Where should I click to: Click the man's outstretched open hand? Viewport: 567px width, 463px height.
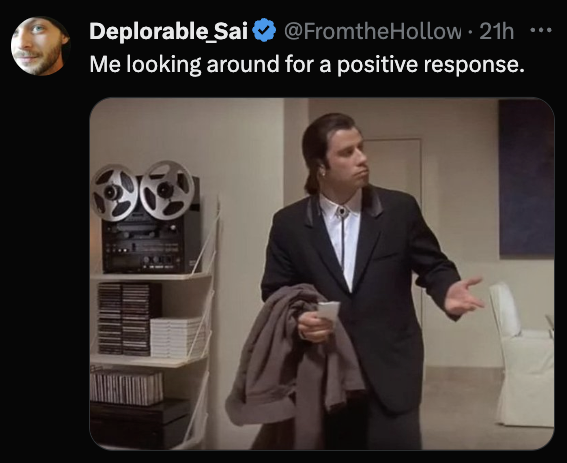[463, 297]
